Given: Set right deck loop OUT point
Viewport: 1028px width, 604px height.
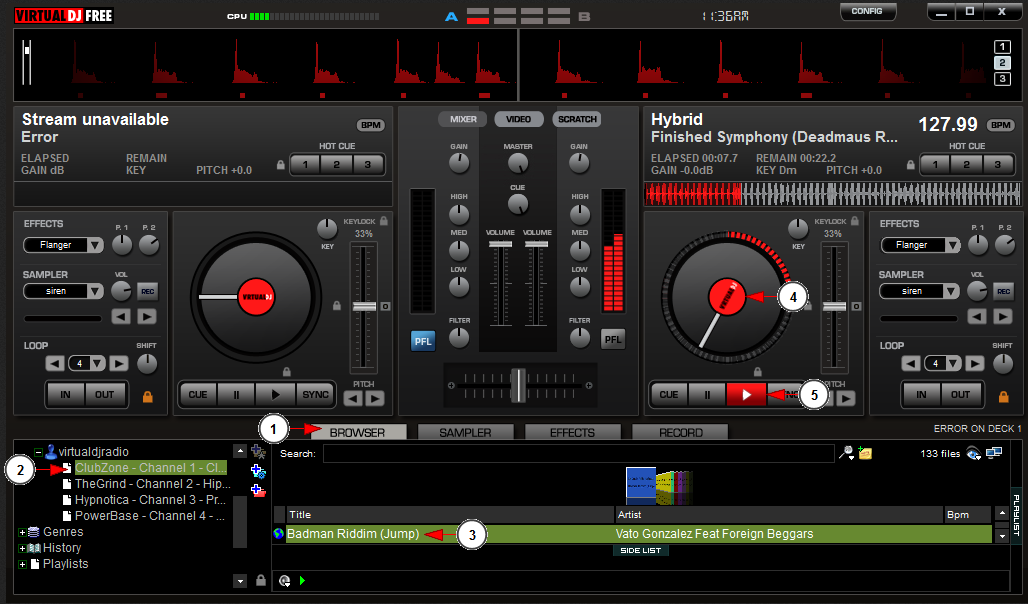Looking at the screenshot, I should pos(960,395).
